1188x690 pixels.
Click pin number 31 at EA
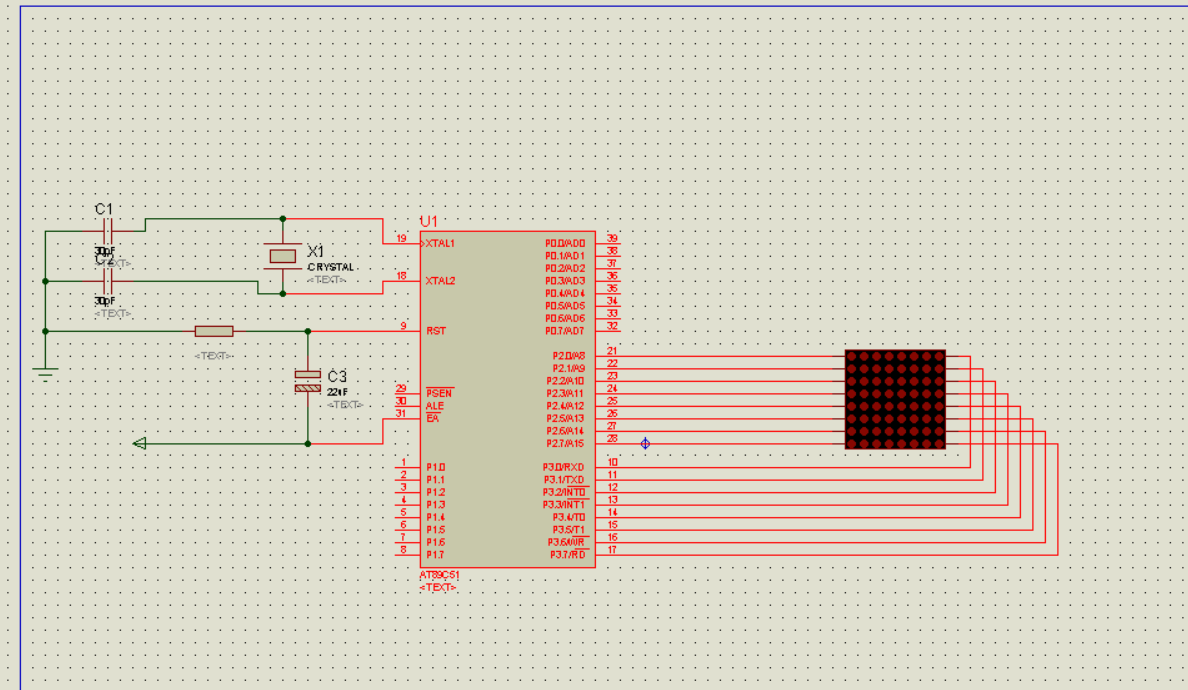pyautogui.click(x=401, y=413)
